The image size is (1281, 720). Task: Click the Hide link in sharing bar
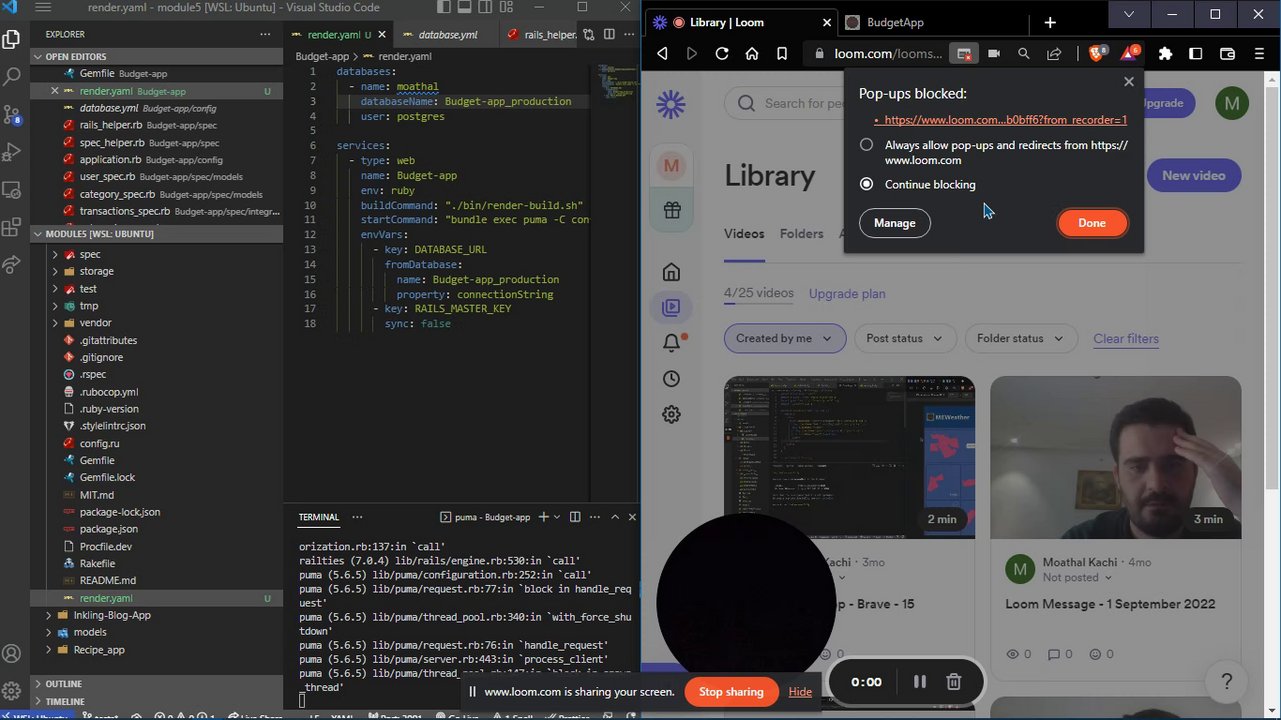pyautogui.click(x=800, y=692)
